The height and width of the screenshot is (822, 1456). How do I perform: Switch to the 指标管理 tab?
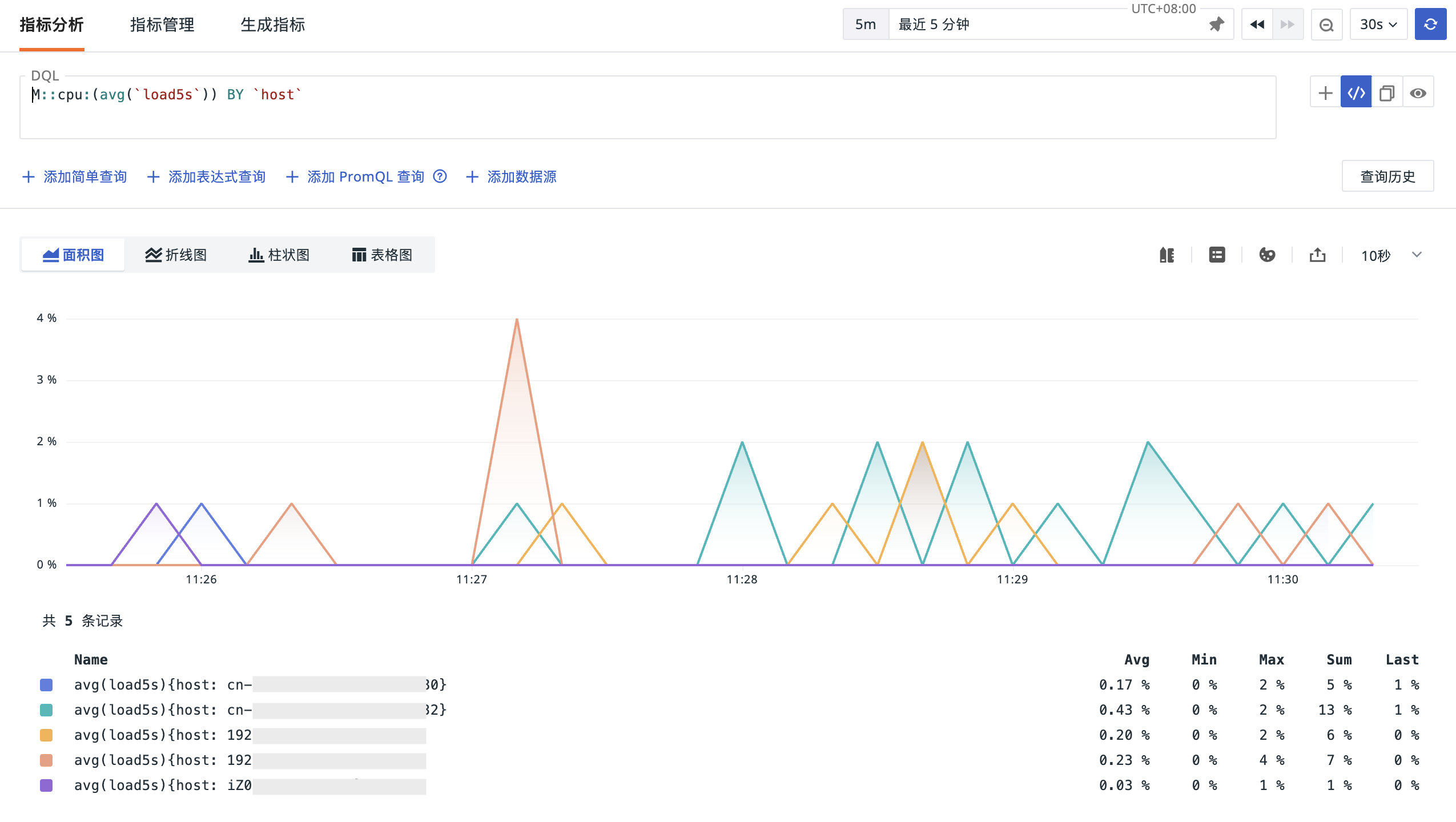tap(162, 25)
